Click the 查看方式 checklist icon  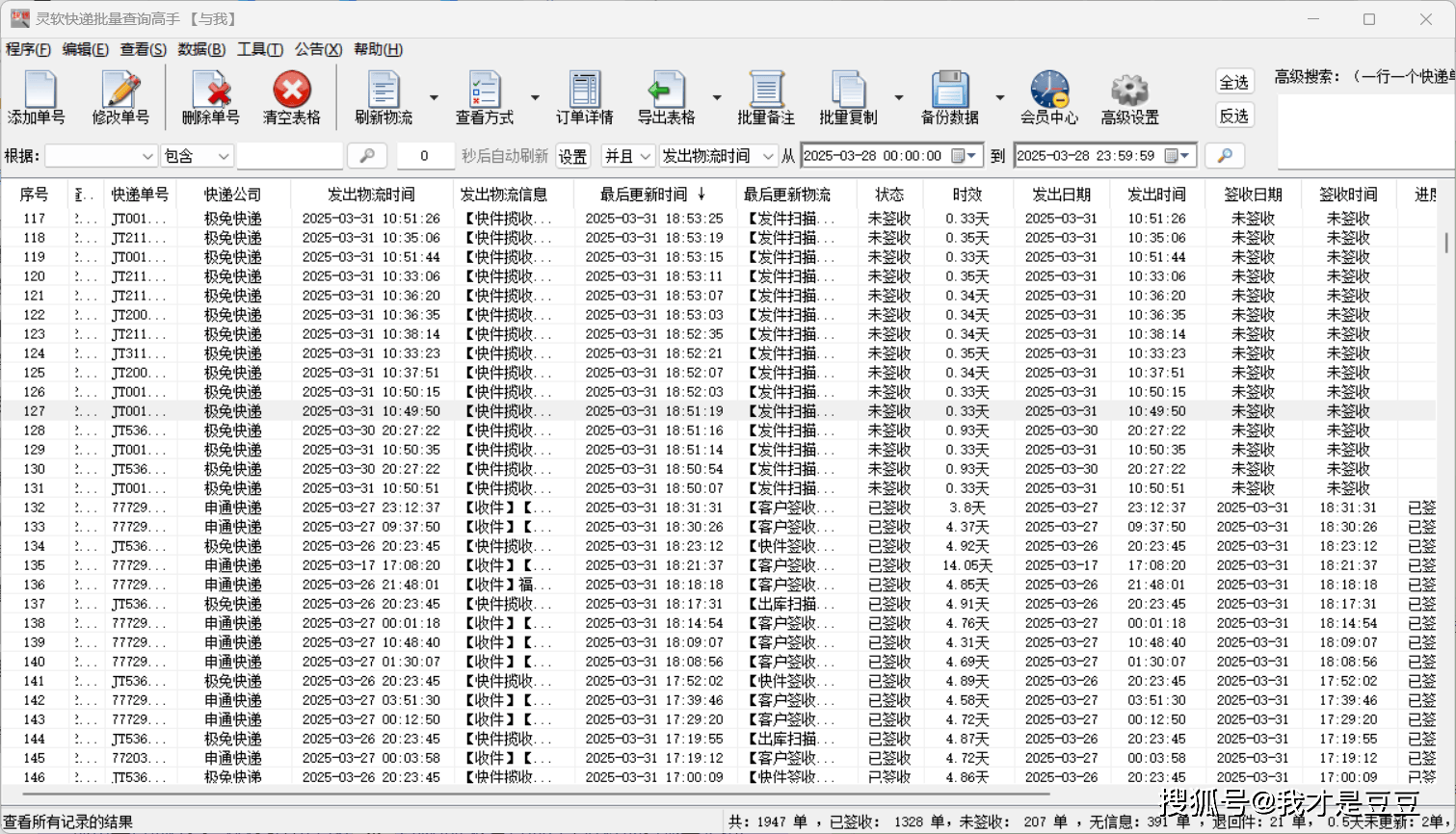485,90
